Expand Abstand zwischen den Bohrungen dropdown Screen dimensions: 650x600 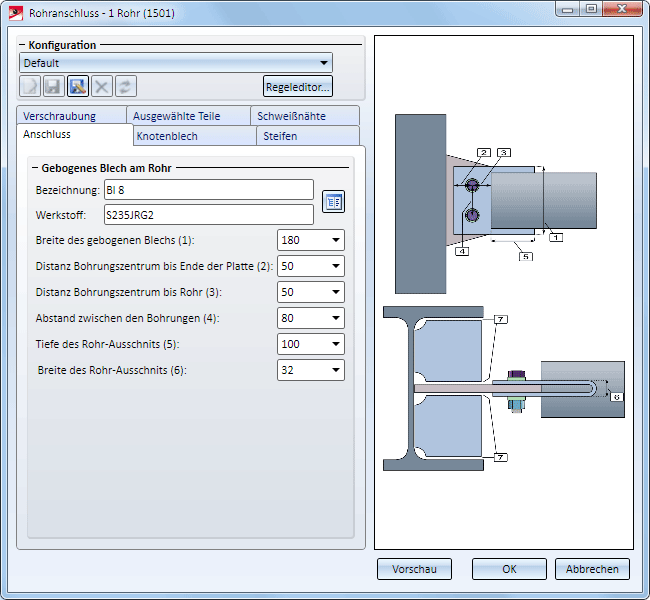coord(334,319)
